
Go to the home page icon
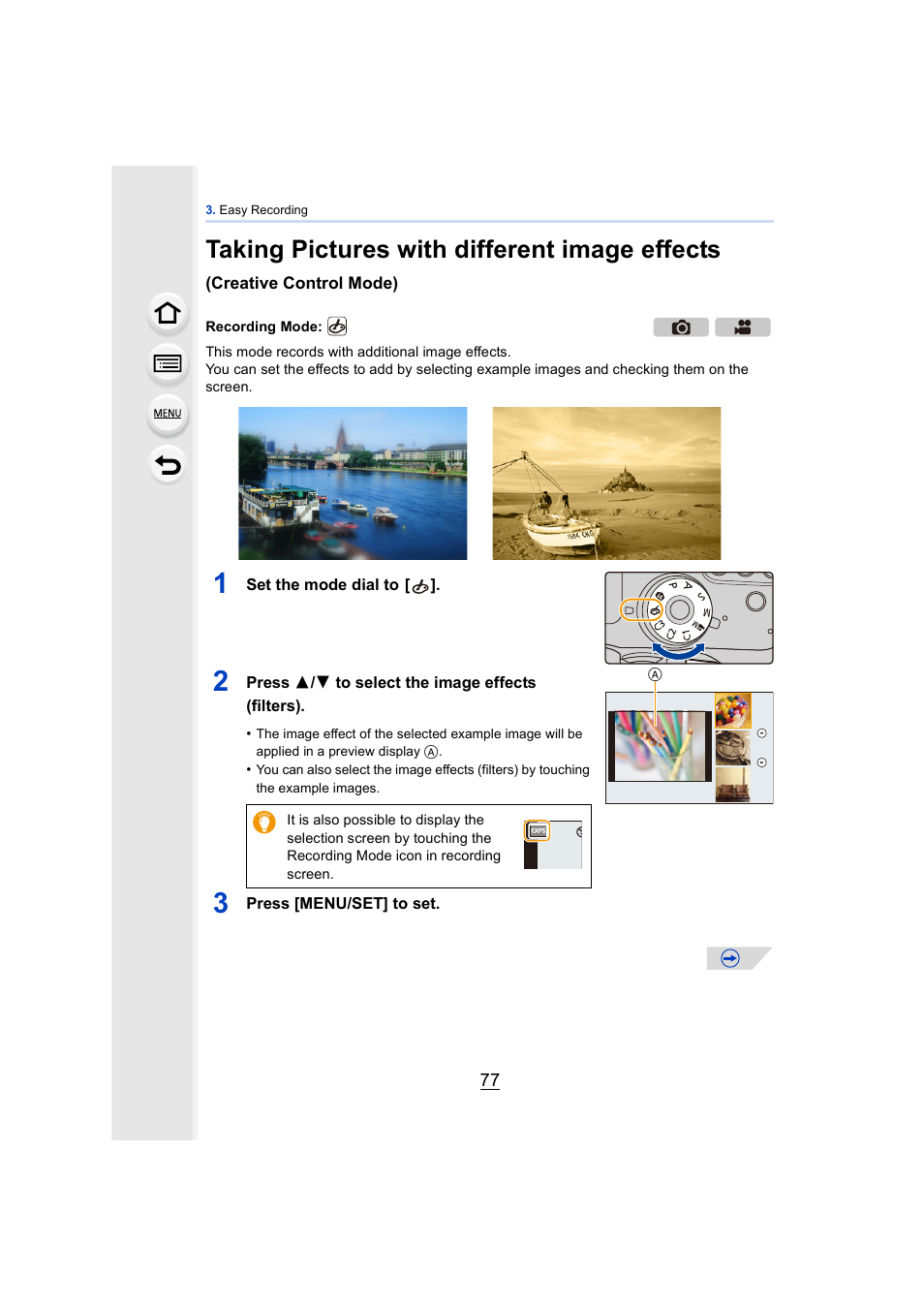click(168, 313)
